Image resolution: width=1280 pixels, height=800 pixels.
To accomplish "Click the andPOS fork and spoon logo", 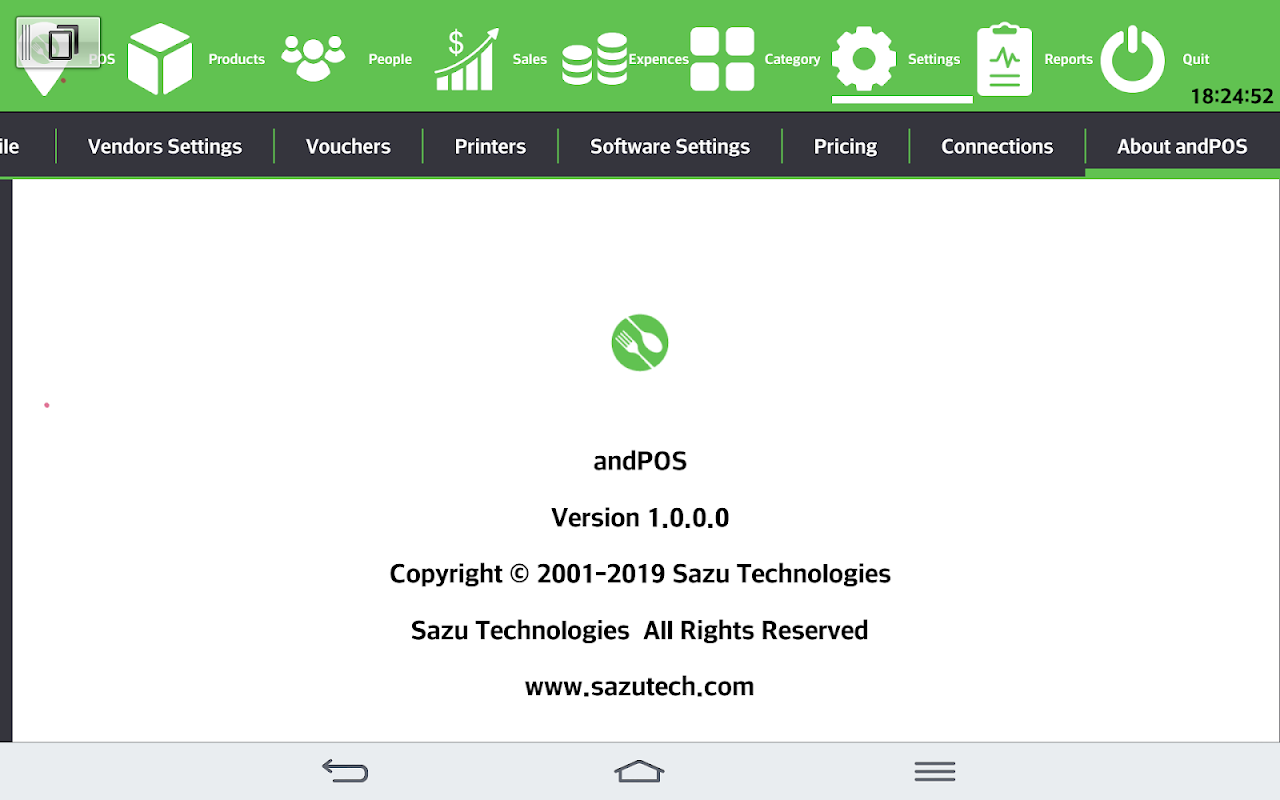I will coord(640,343).
